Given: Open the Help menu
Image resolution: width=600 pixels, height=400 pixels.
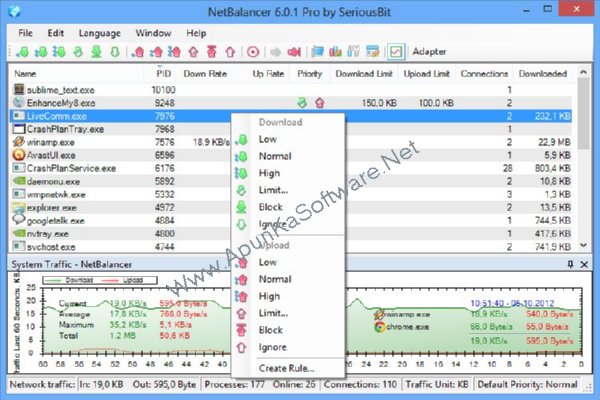Looking at the screenshot, I should tap(196, 33).
